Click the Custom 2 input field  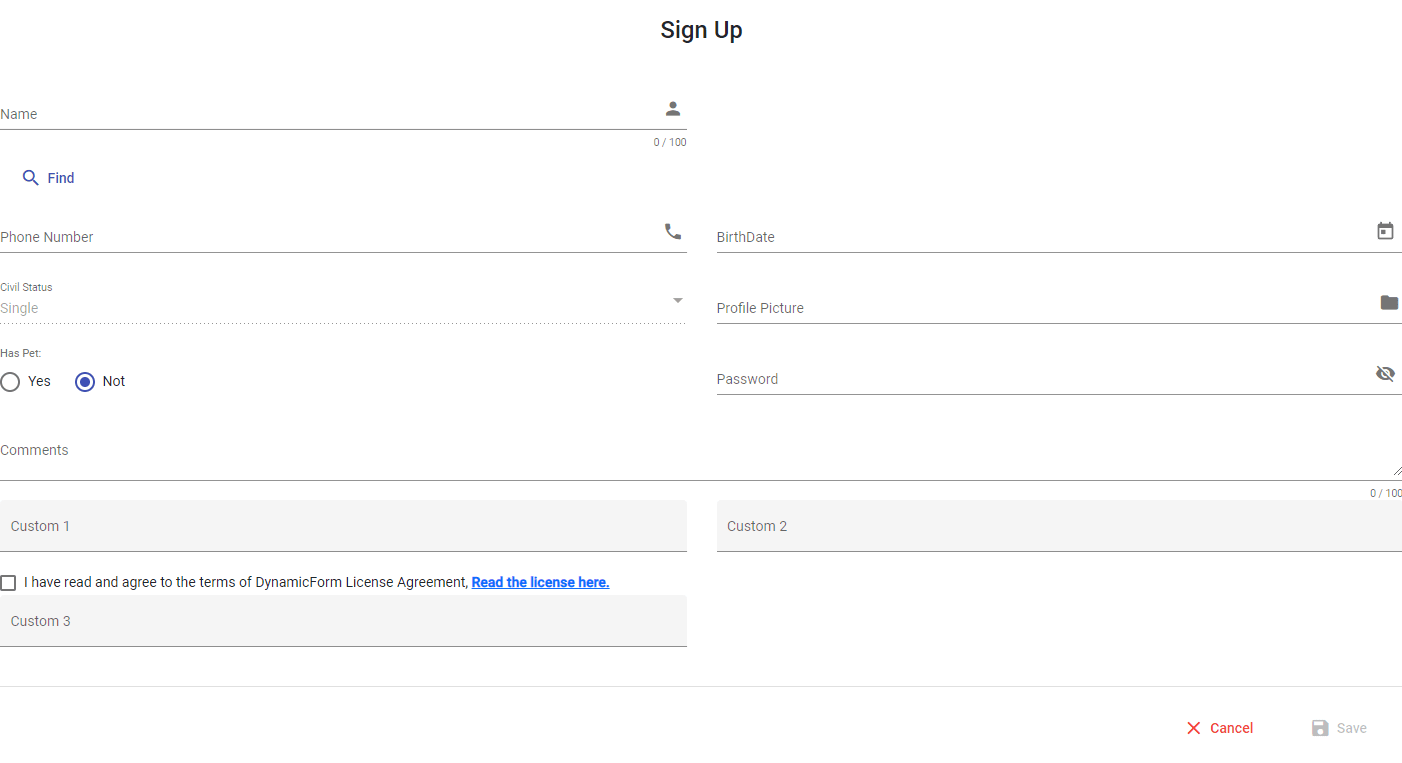pyautogui.click(x=1059, y=526)
